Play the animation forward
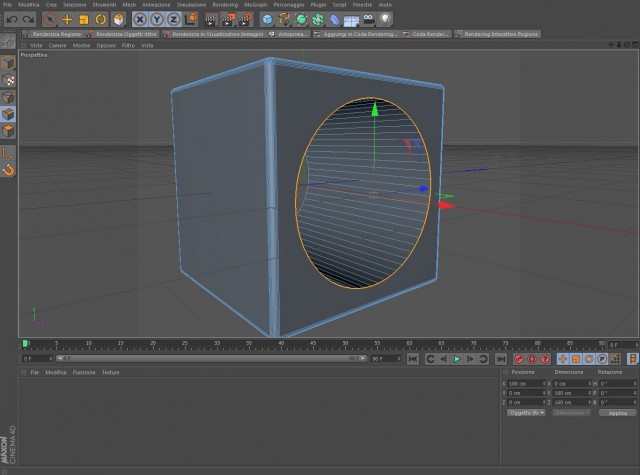This screenshot has height=475, width=640. (x=457, y=359)
